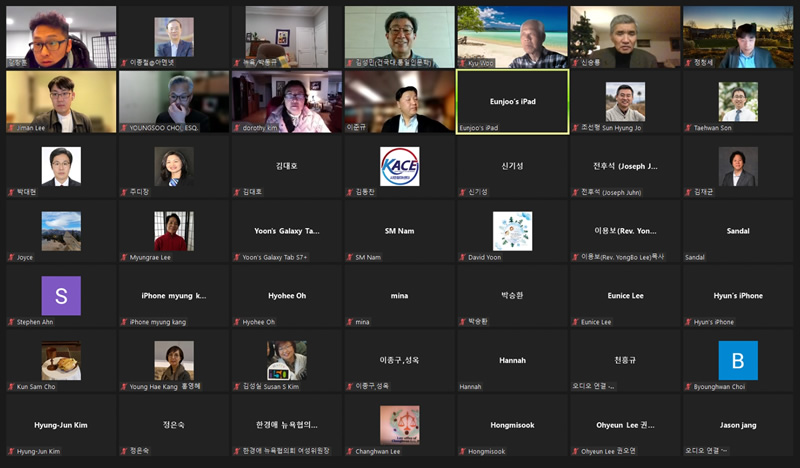Screen dimensions: 800x468
Task: Click muted mic icon next to Changhwan Lee
Action: pyautogui.click(x=350, y=451)
